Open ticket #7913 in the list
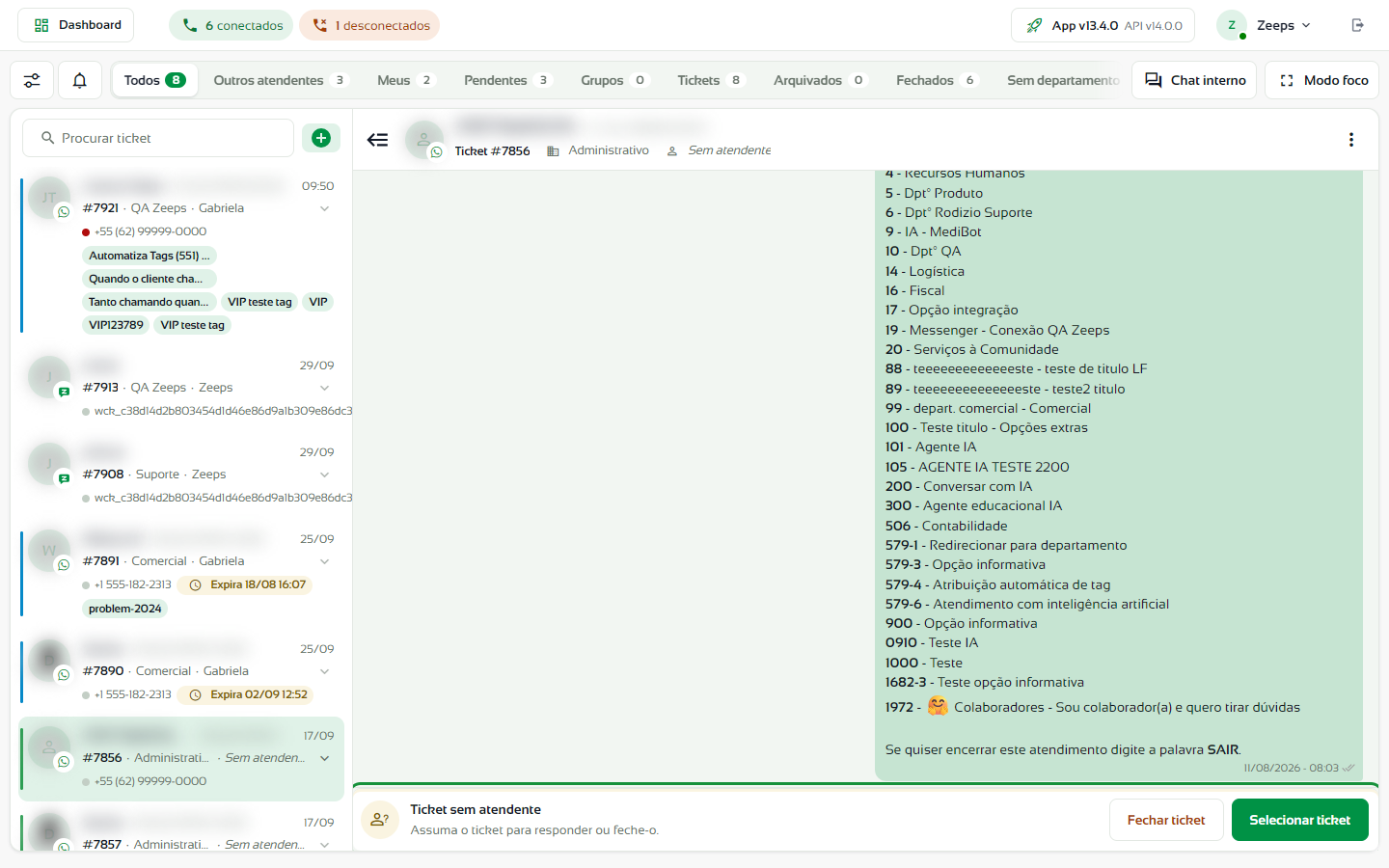The width and height of the screenshot is (1389, 868). (x=182, y=388)
